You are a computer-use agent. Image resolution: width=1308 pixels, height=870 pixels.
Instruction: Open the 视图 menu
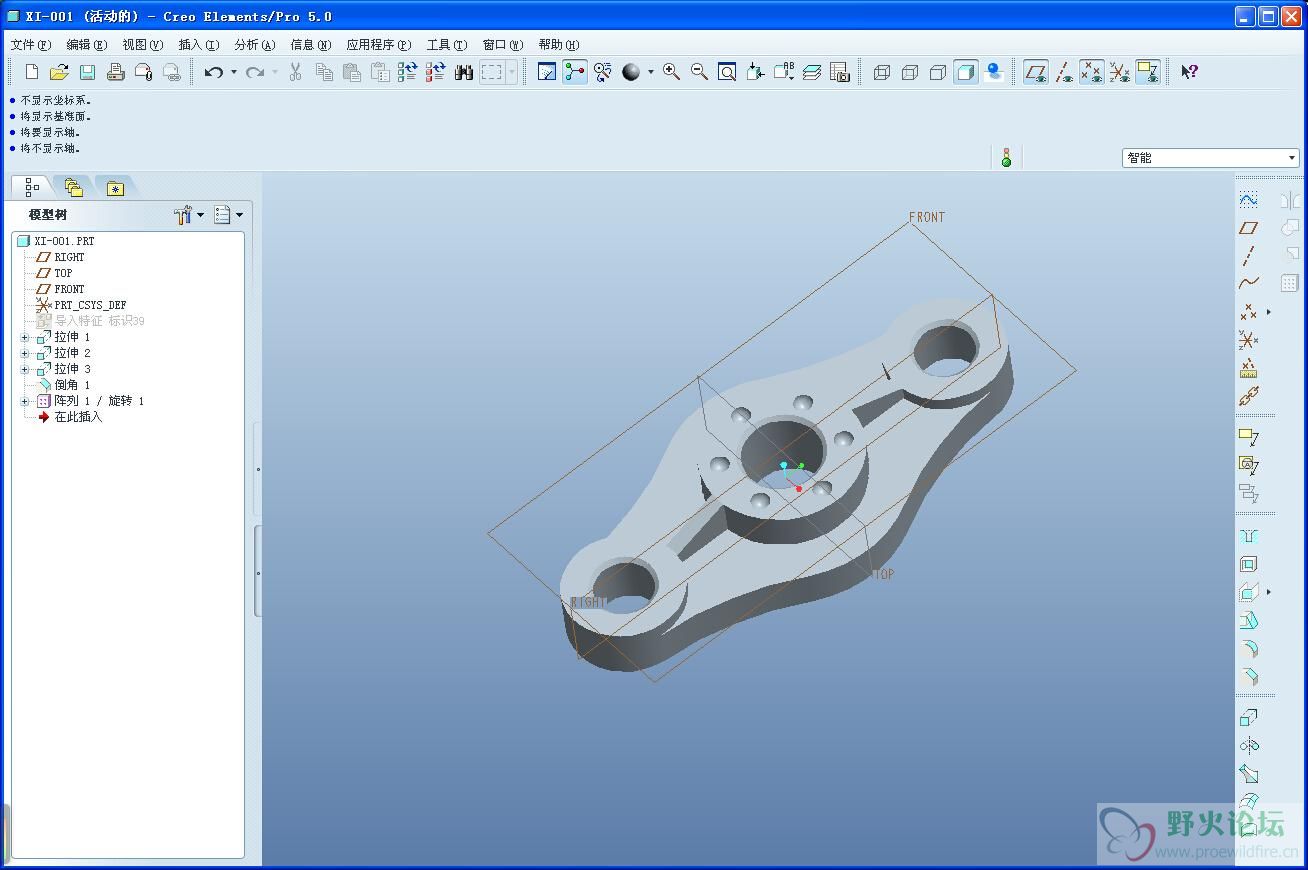(x=143, y=45)
